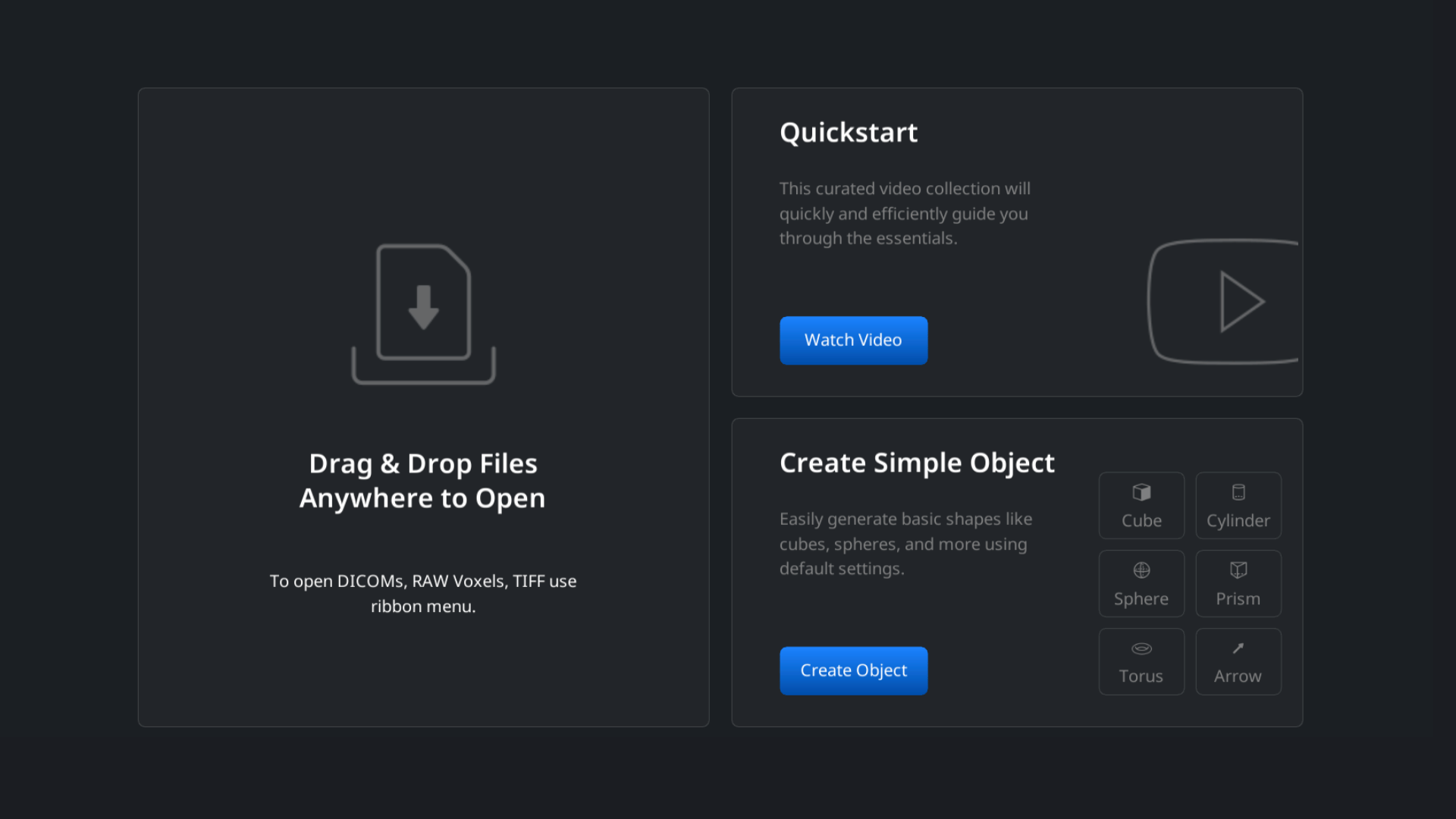Click the file download drop icon
1456x819 pixels.
(423, 314)
